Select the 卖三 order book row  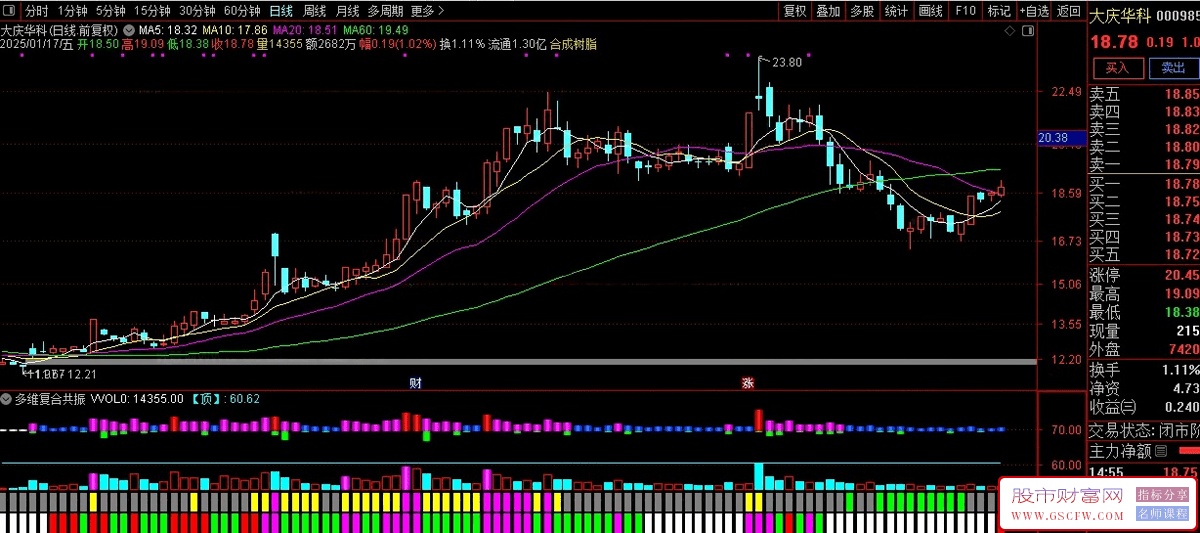(1144, 130)
